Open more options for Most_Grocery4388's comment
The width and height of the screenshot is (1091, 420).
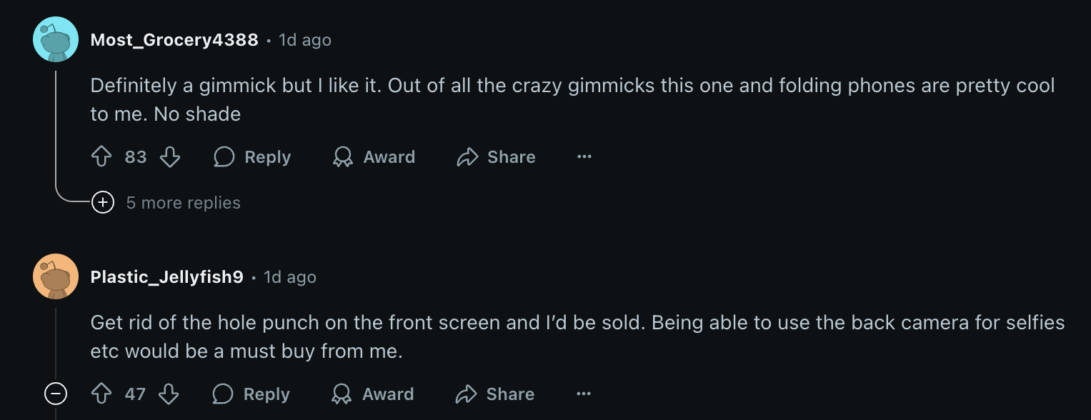click(x=584, y=157)
